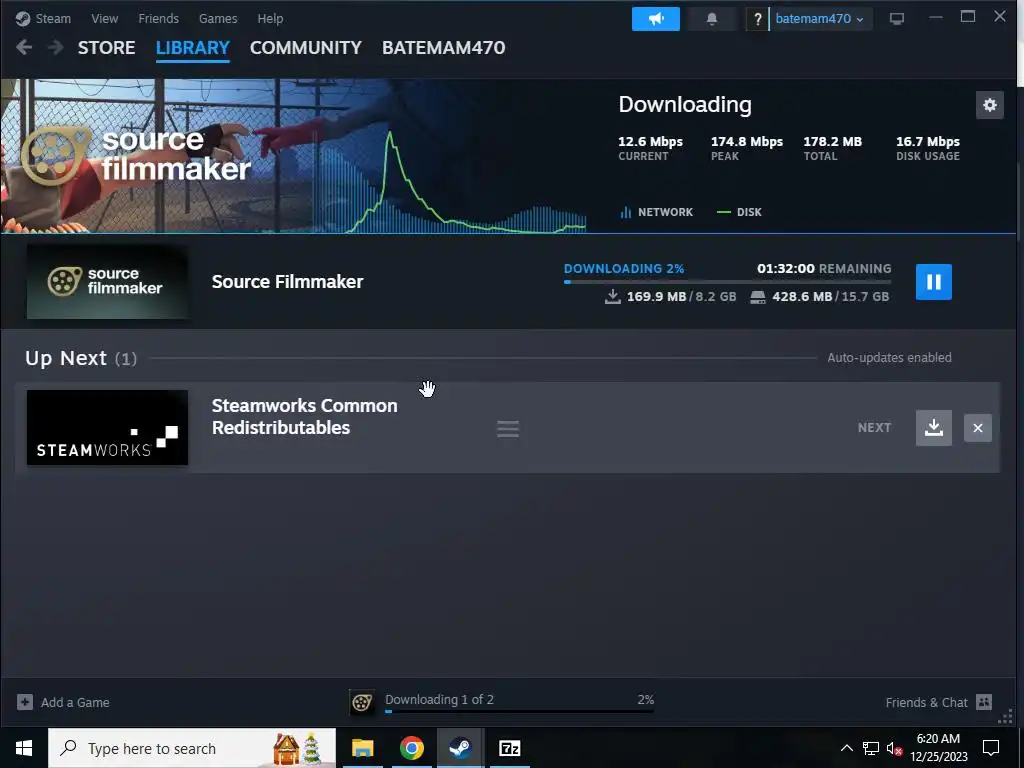Click the Auto-updates enabled text
1024x768 pixels.
click(889, 358)
